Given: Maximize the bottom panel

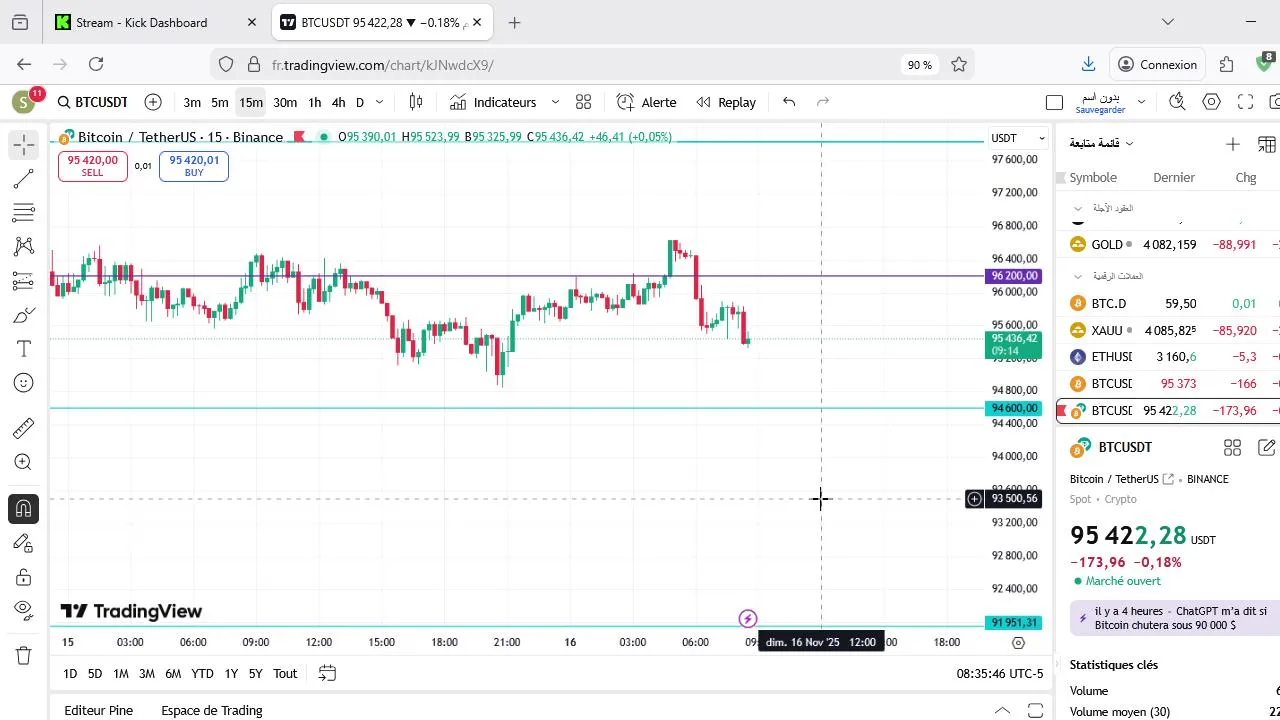Looking at the screenshot, I should [1035, 711].
